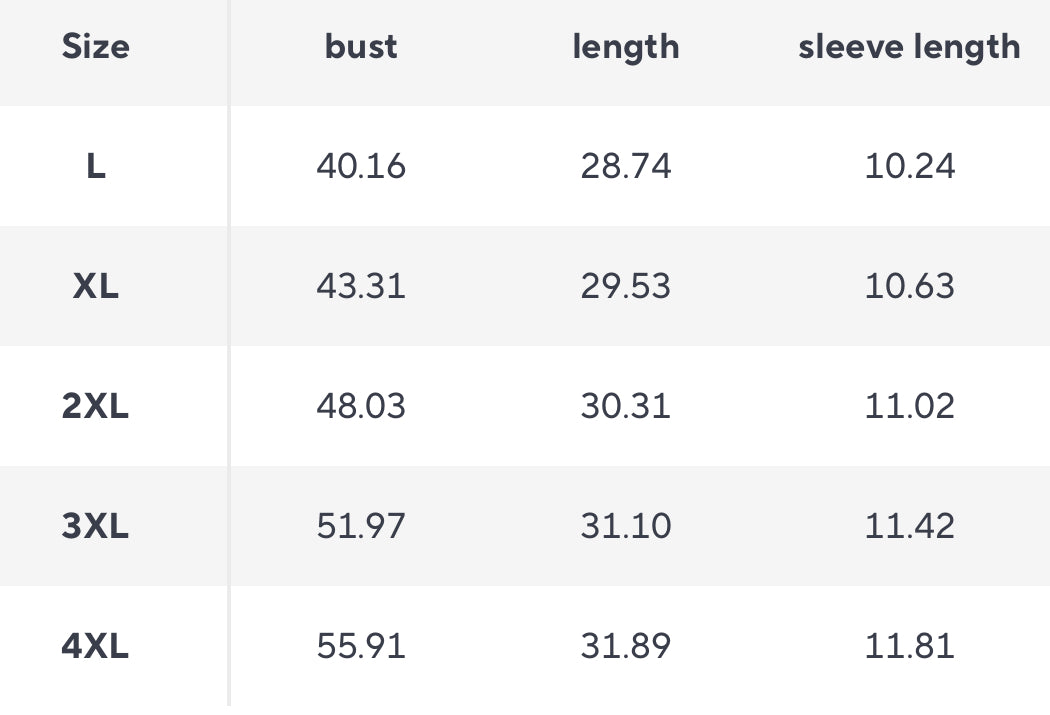The image size is (1050, 715).
Task: Select the 4XL size row label
Action: pos(96,646)
